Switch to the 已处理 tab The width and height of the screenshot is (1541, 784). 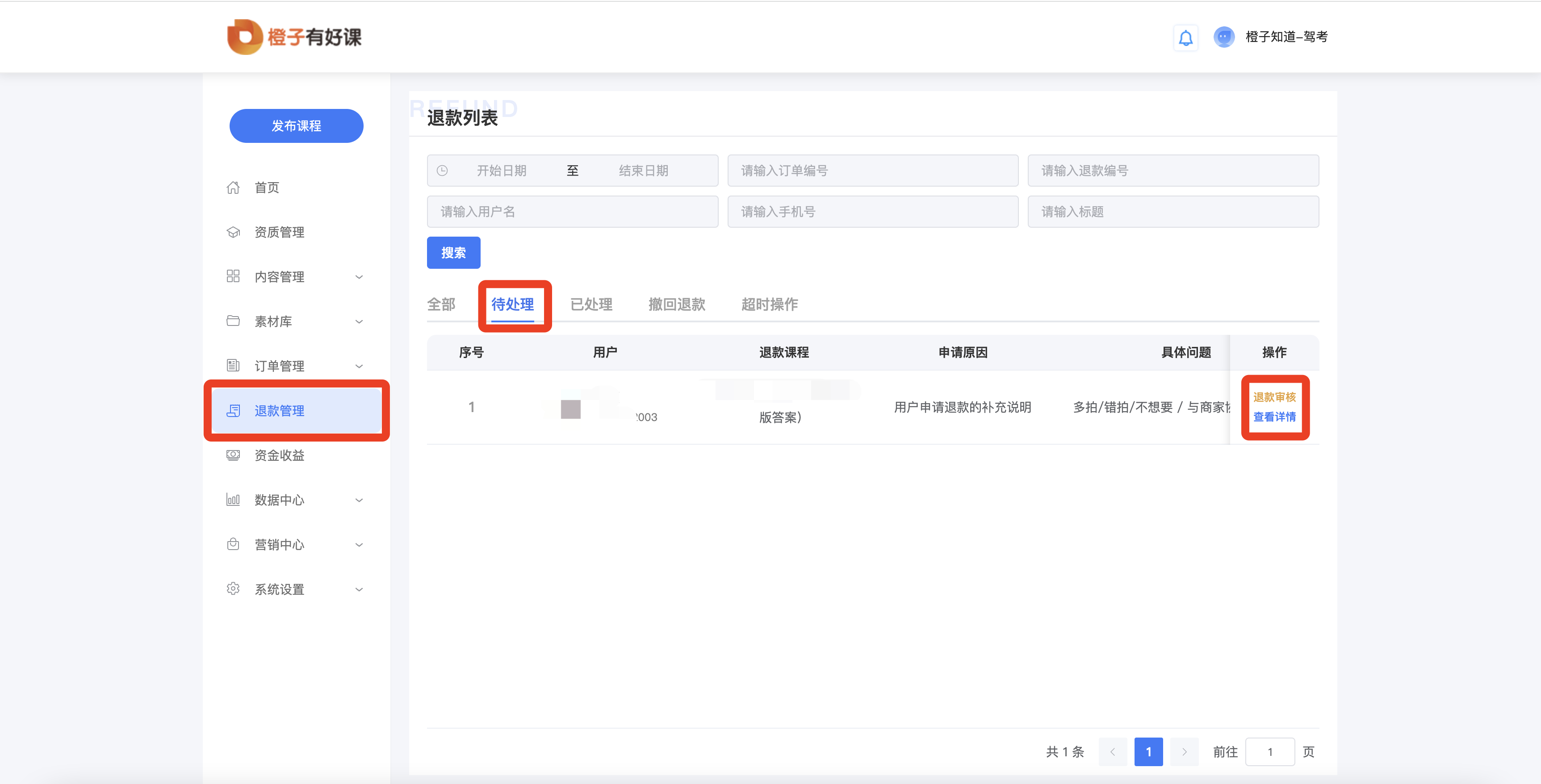click(591, 304)
